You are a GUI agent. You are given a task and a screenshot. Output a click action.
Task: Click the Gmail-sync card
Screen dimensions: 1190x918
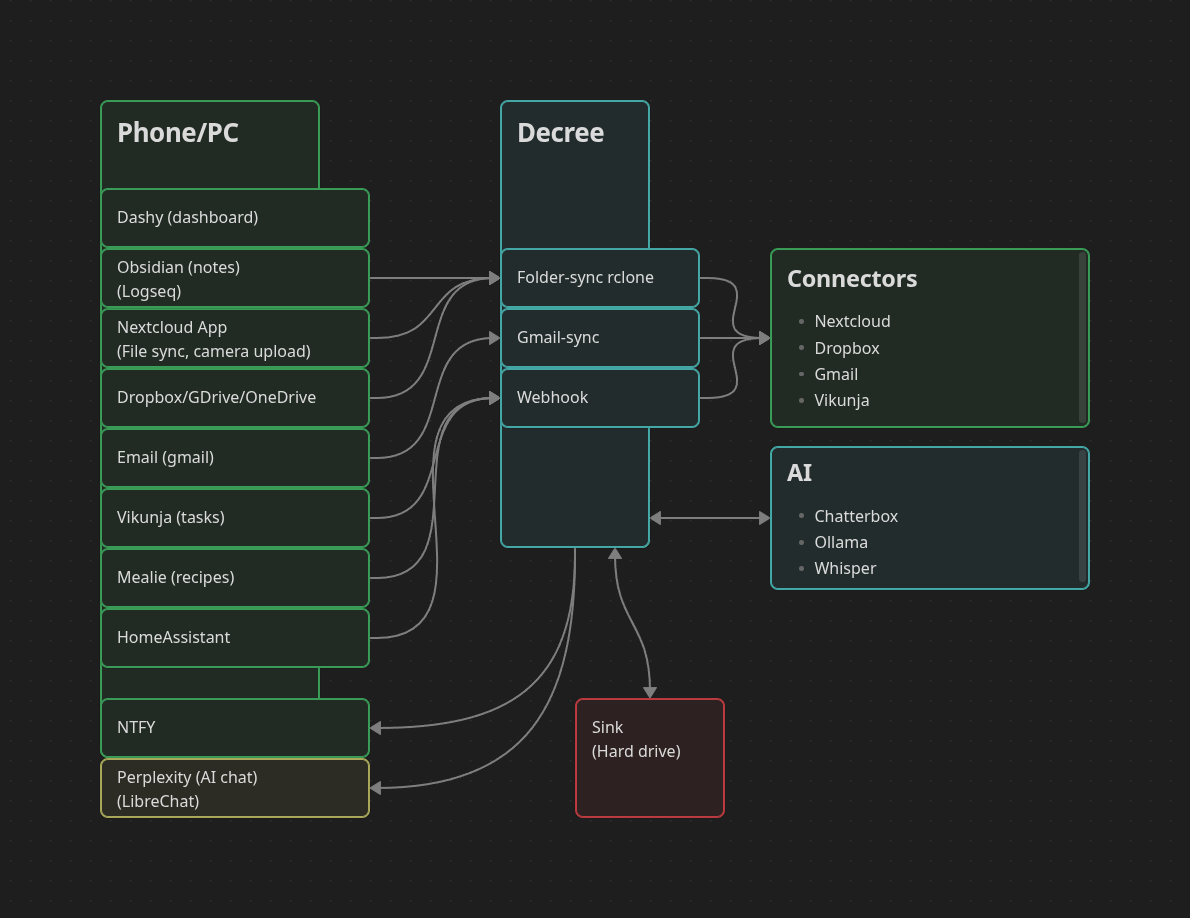(x=599, y=338)
